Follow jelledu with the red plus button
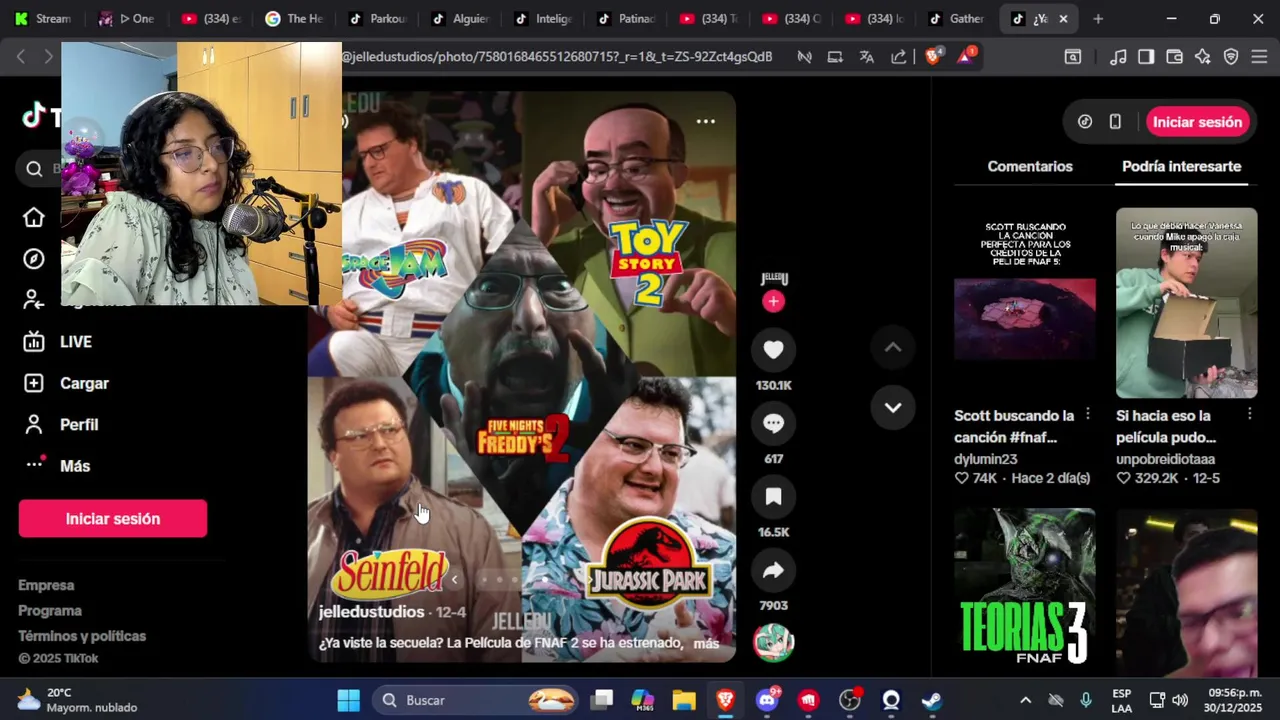Screen dimensions: 1280x720 (773, 301)
